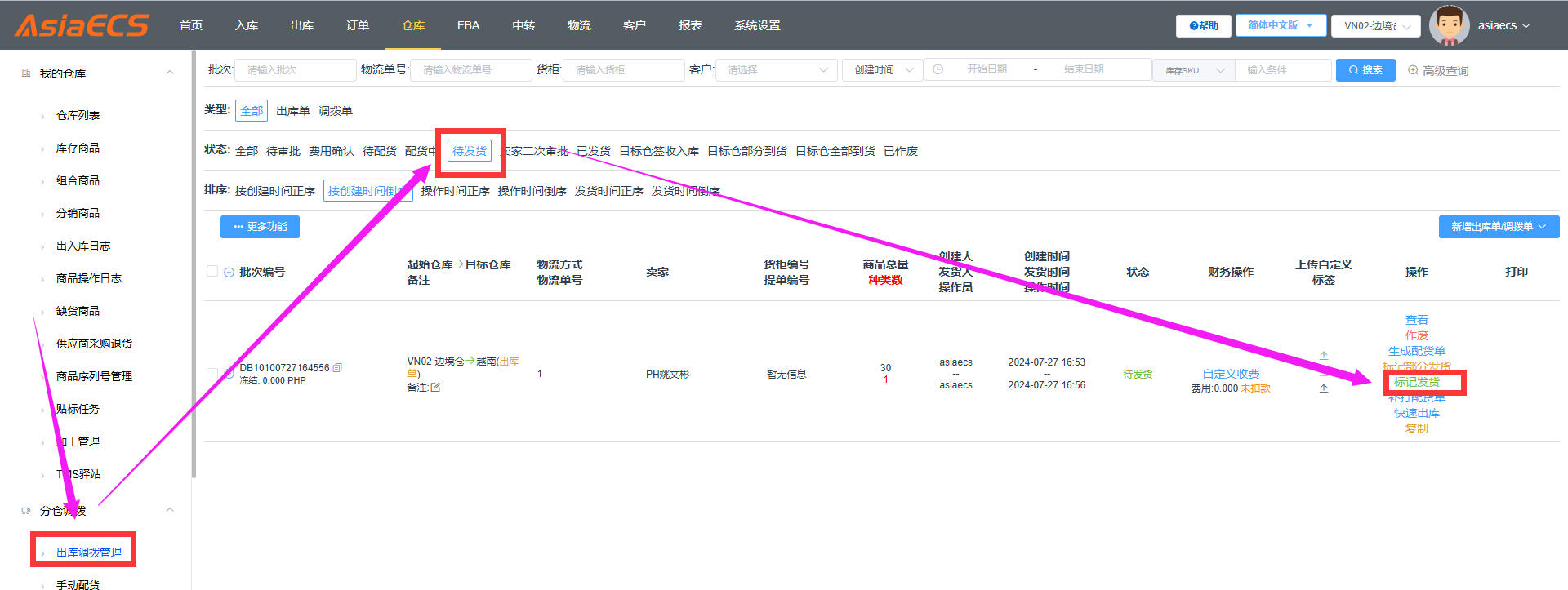Viewport: 1568px width, 590px height.
Task: Open the 系统设置 top menu
Action: 757,26
